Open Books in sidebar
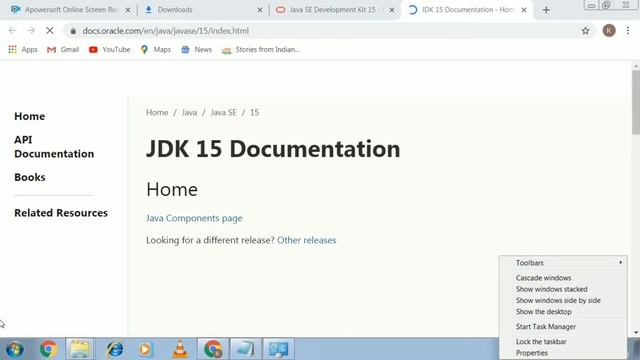This screenshot has width=640, height=360. [30, 177]
